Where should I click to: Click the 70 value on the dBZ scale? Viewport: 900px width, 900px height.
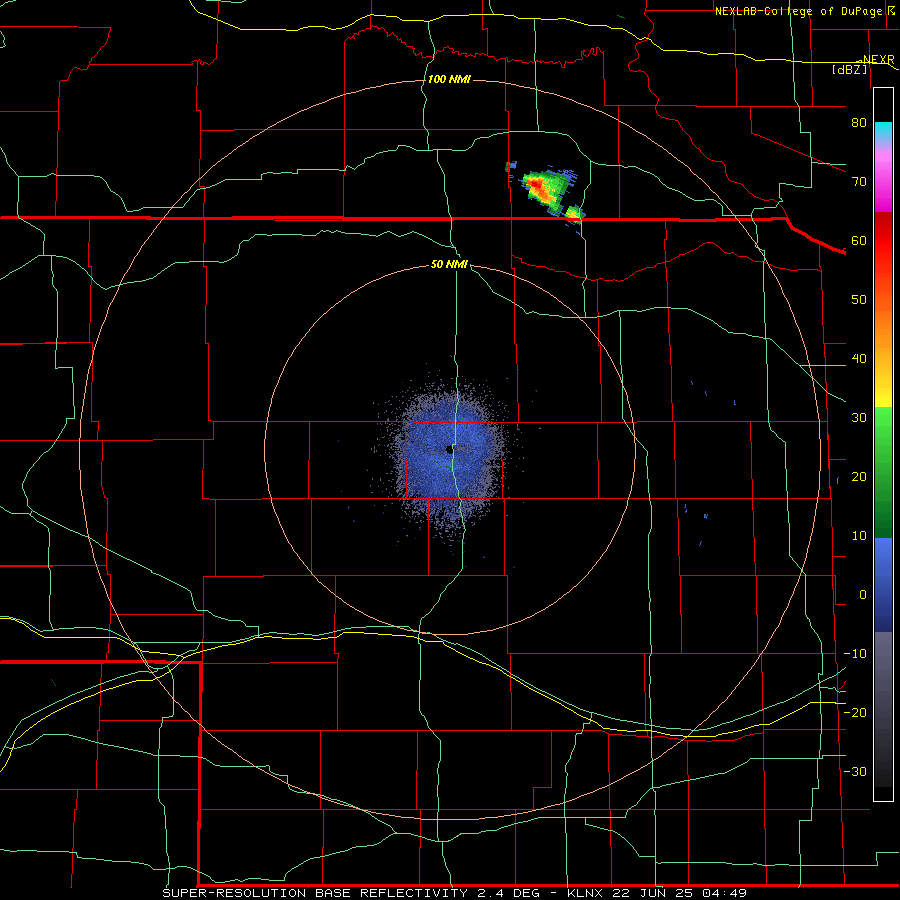coord(859,181)
